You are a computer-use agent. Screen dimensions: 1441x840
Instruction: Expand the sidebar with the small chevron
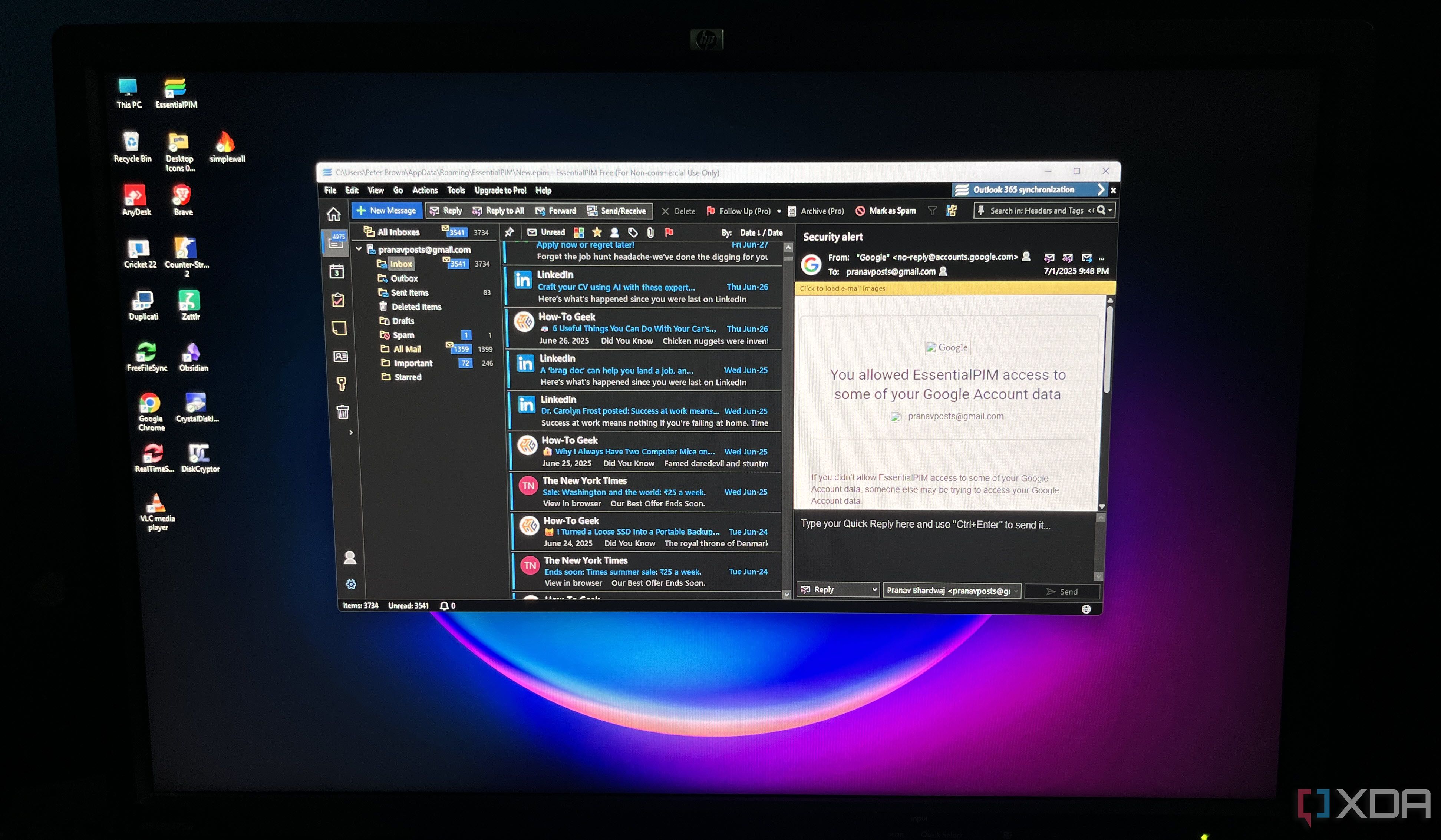coord(351,433)
